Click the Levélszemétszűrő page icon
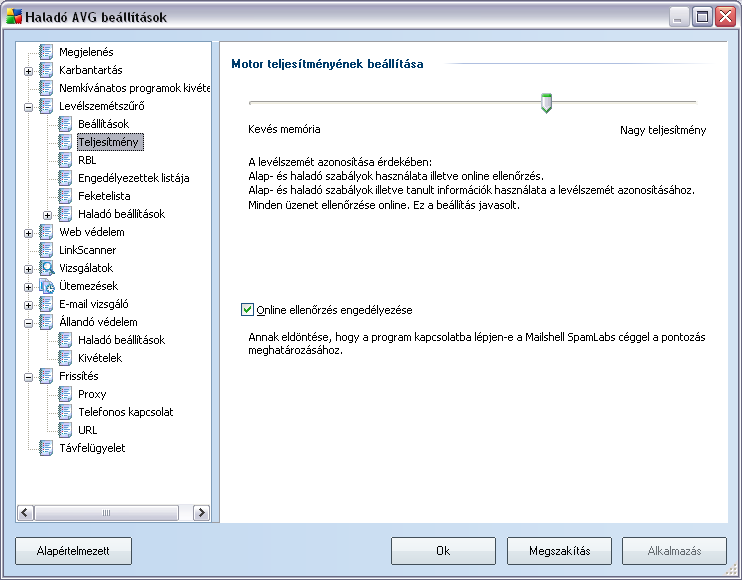Screen dimensions: 742x580 (46, 105)
